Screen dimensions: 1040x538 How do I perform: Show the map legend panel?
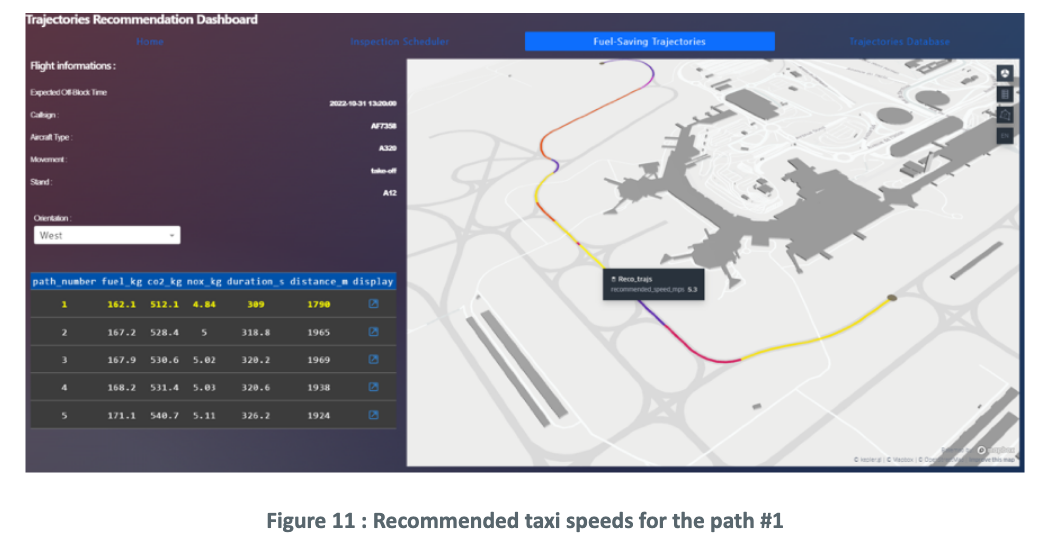[1005, 94]
